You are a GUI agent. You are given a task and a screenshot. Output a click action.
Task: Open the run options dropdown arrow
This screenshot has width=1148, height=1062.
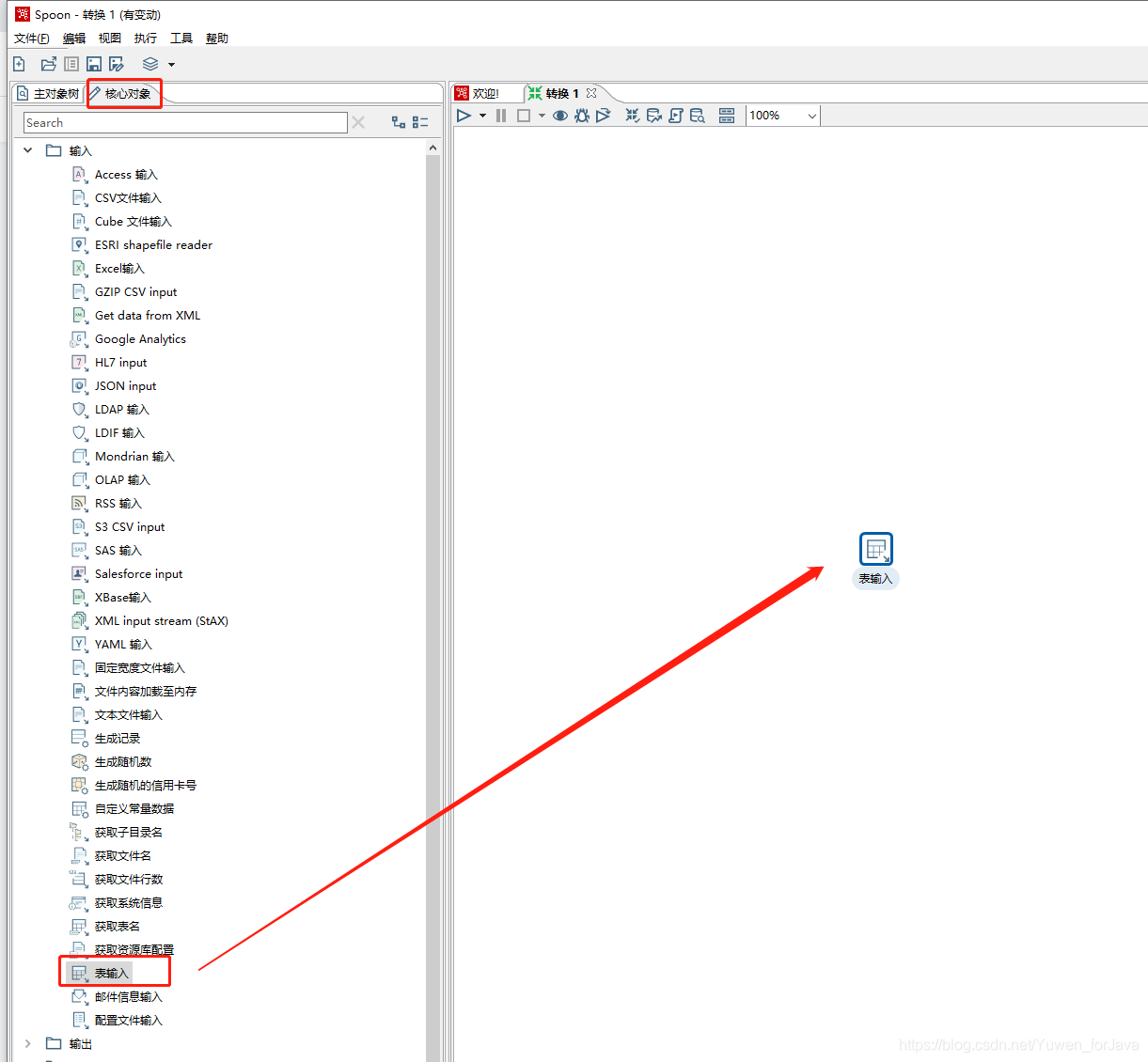[x=482, y=116]
